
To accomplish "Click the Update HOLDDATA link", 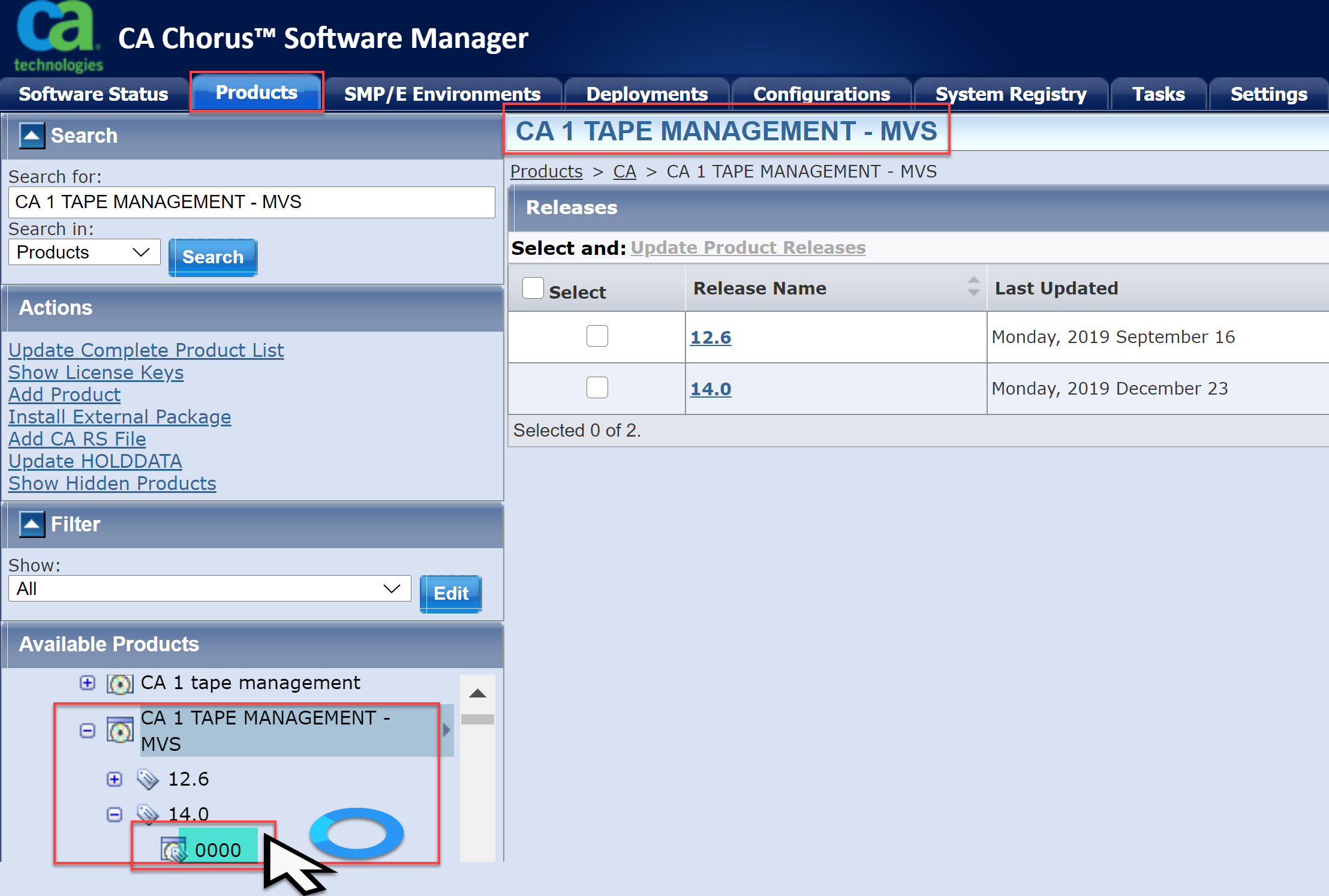I will (x=95, y=461).
